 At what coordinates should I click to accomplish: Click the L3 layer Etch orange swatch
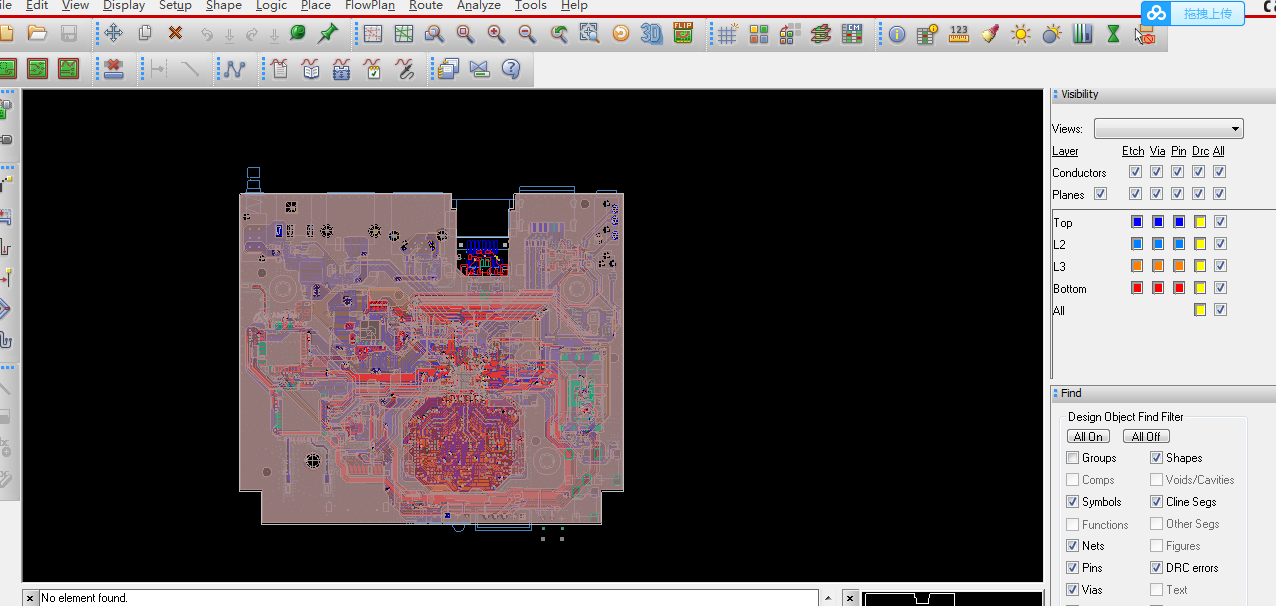pyautogui.click(x=1137, y=266)
